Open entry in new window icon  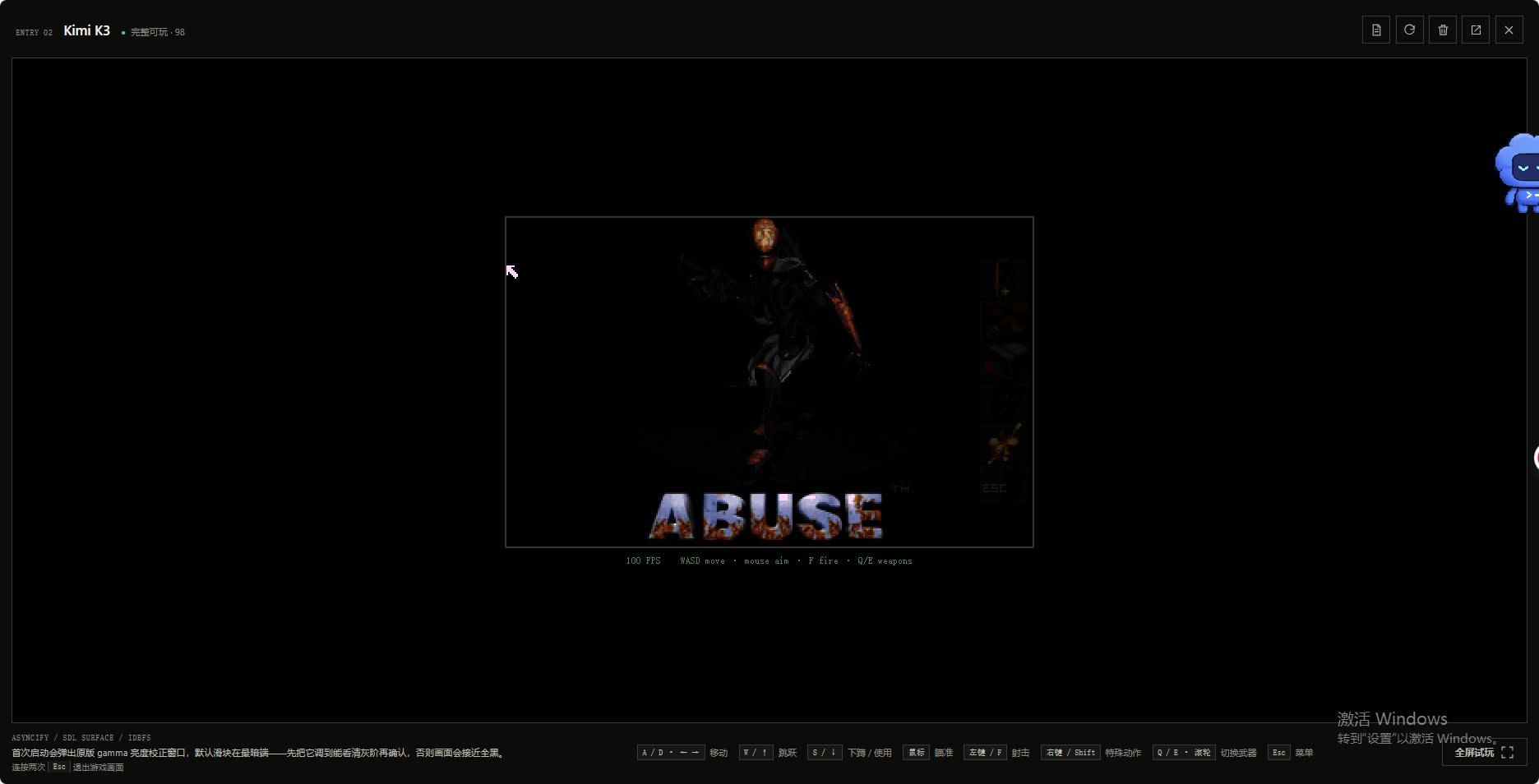1476,30
